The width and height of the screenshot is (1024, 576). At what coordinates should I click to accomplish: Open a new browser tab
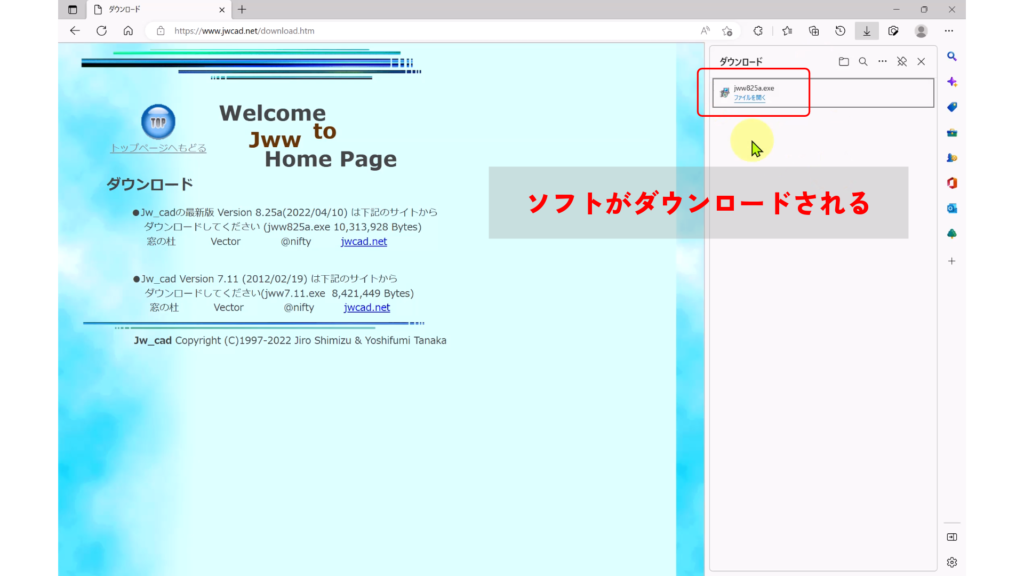click(x=242, y=10)
